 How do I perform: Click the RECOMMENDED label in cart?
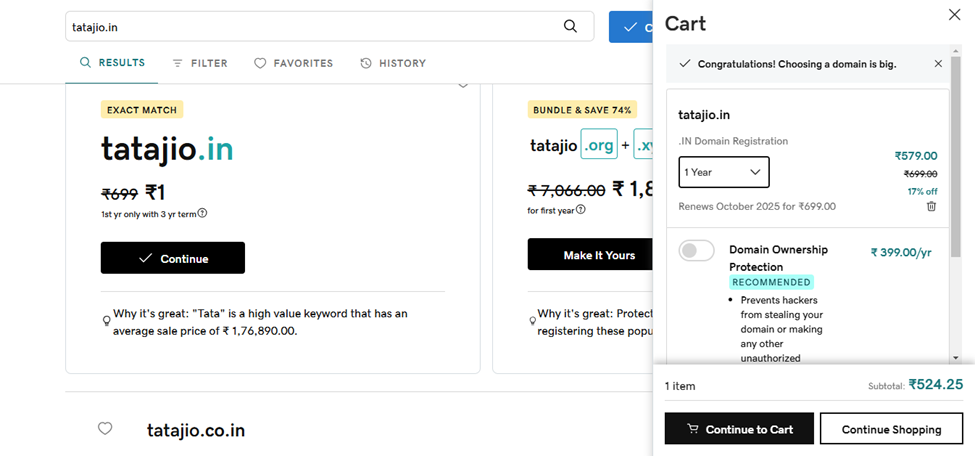[x=771, y=282]
